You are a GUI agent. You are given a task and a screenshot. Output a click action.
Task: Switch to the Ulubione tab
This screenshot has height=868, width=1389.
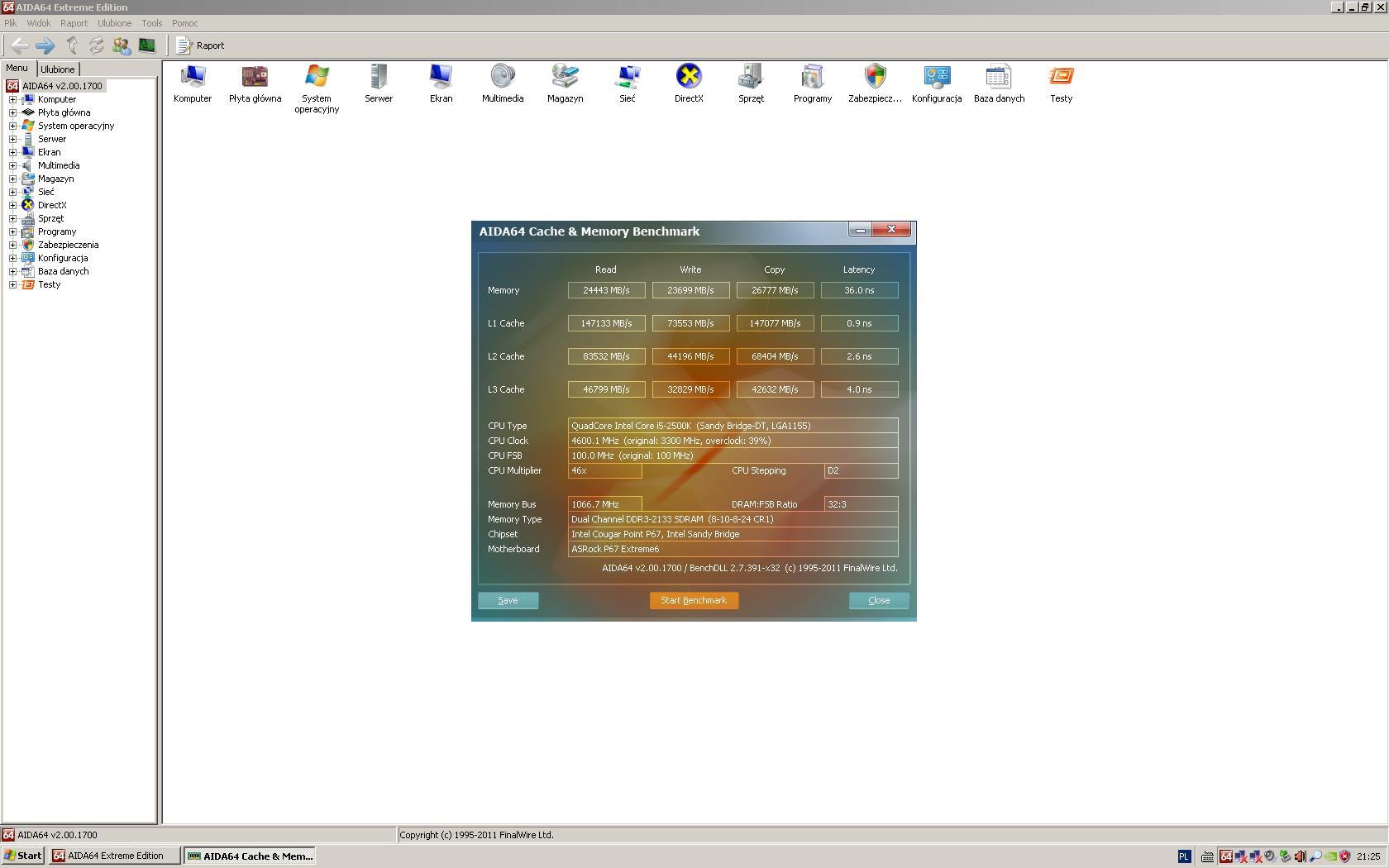[58, 69]
